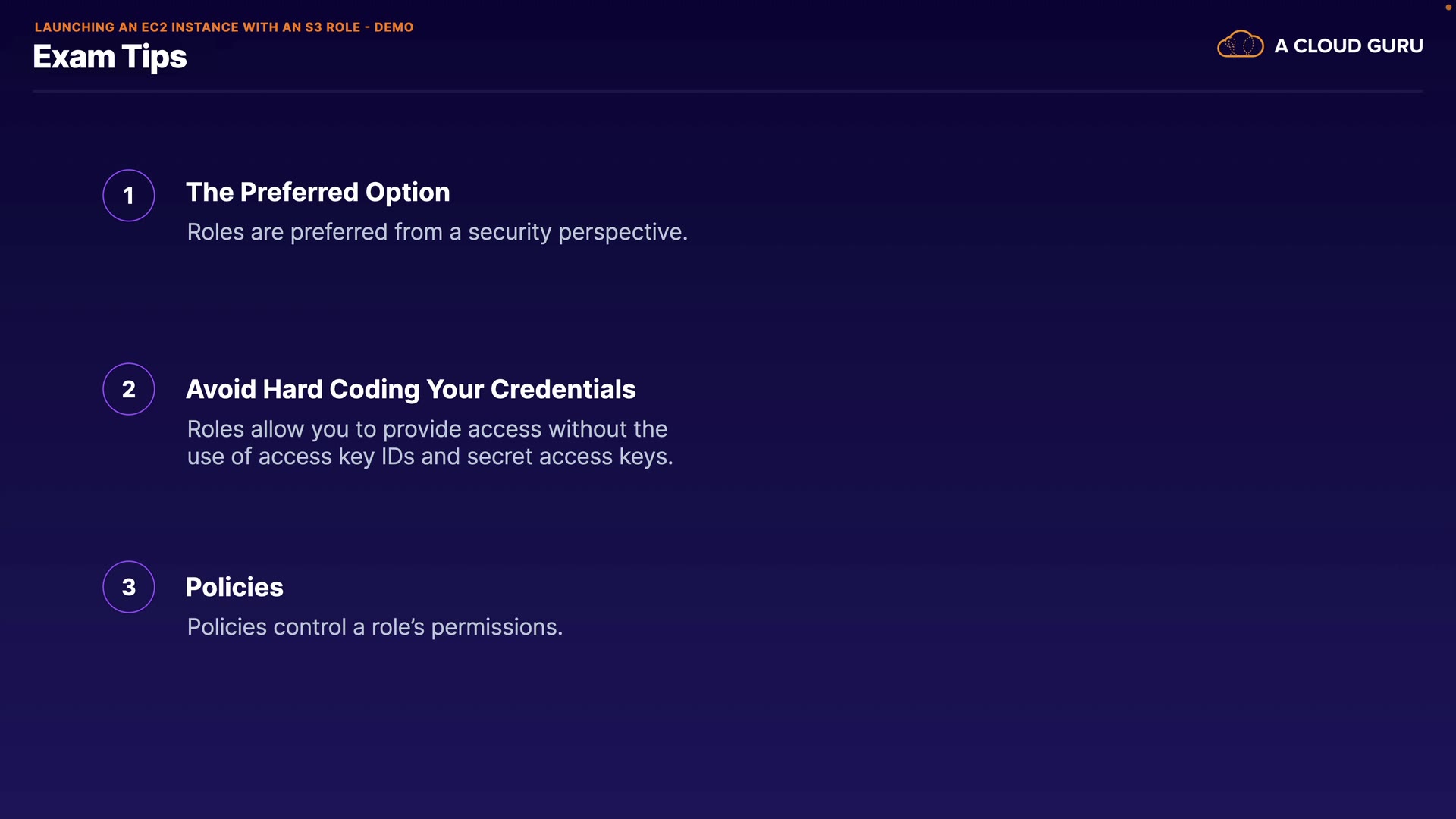This screenshot has height=819, width=1456.
Task: Select the "Policies" heading
Action: (234, 588)
